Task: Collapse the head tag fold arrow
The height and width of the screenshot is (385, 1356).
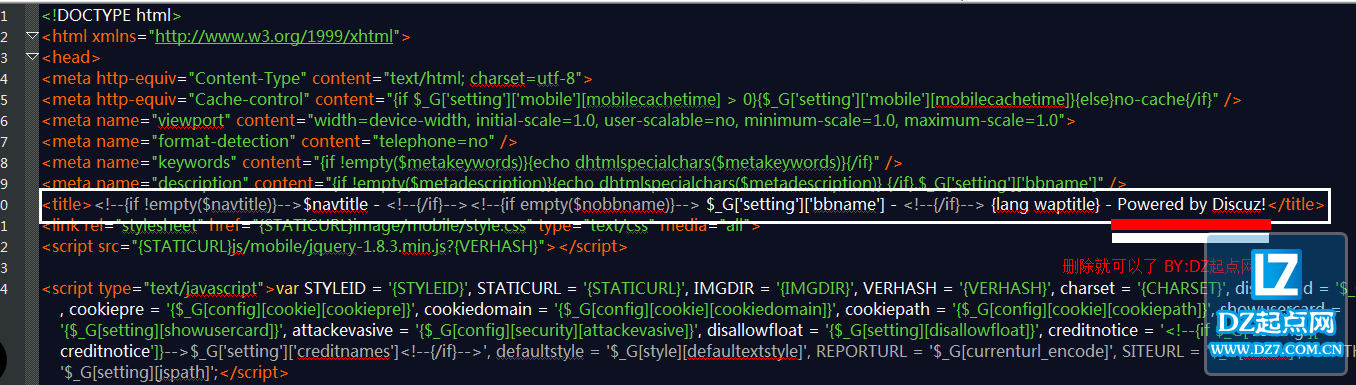Action: [x=33, y=58]
